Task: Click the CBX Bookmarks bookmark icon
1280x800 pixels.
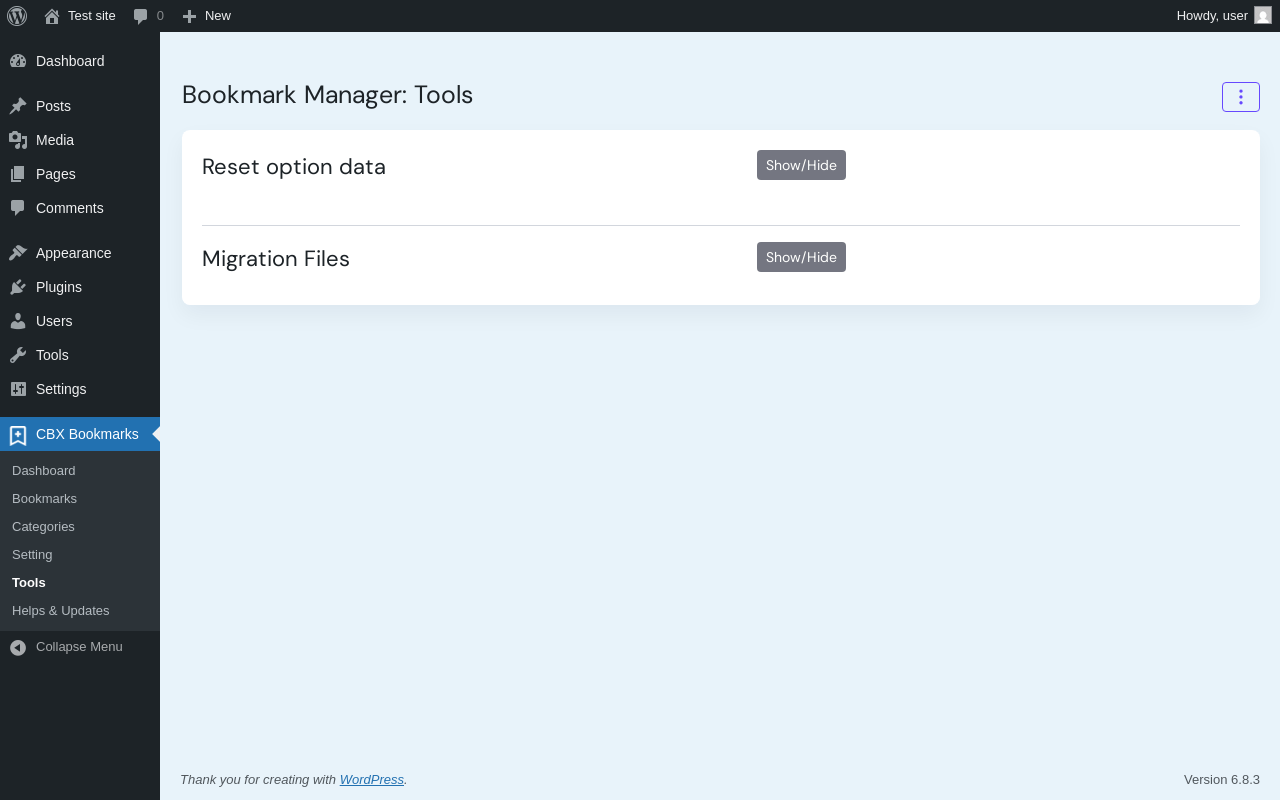Action: [x=18, y=435]
